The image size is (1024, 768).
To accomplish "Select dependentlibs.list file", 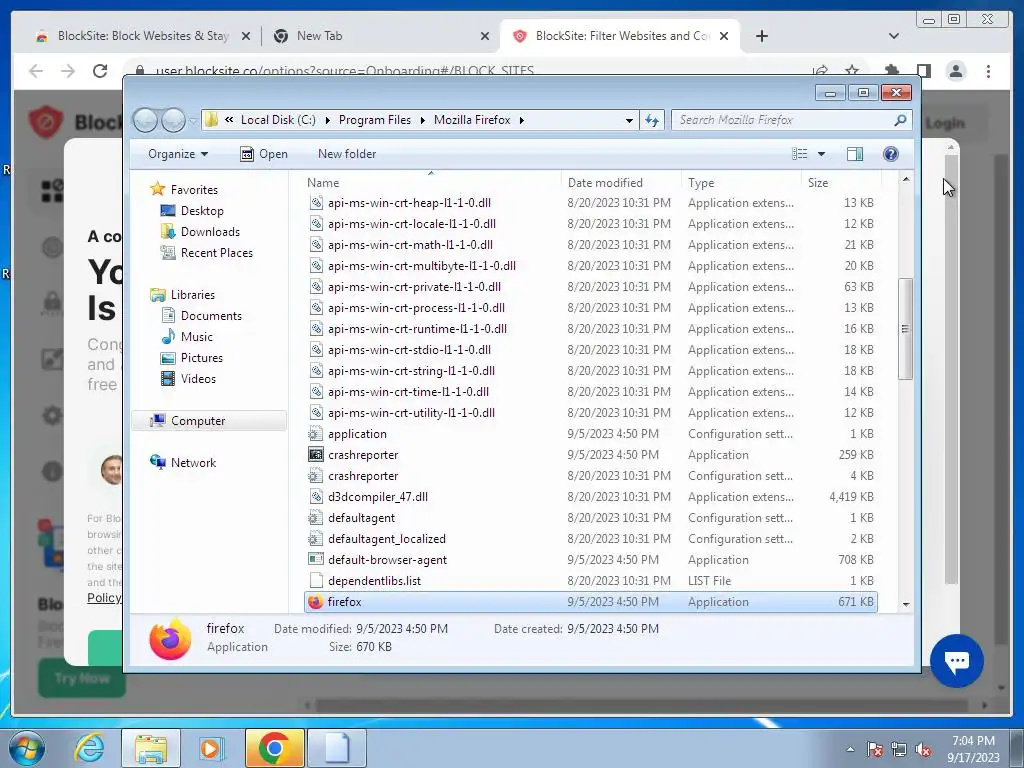I will [x=590, y=581].
